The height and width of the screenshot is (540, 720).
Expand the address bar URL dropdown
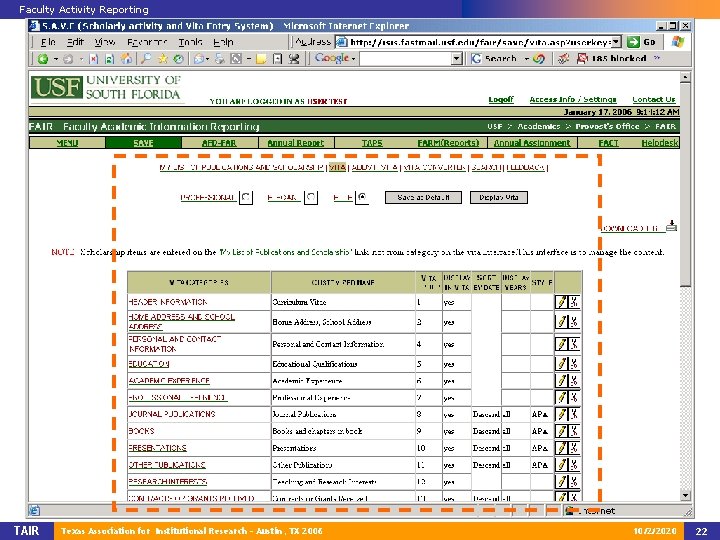pos(616,42)
